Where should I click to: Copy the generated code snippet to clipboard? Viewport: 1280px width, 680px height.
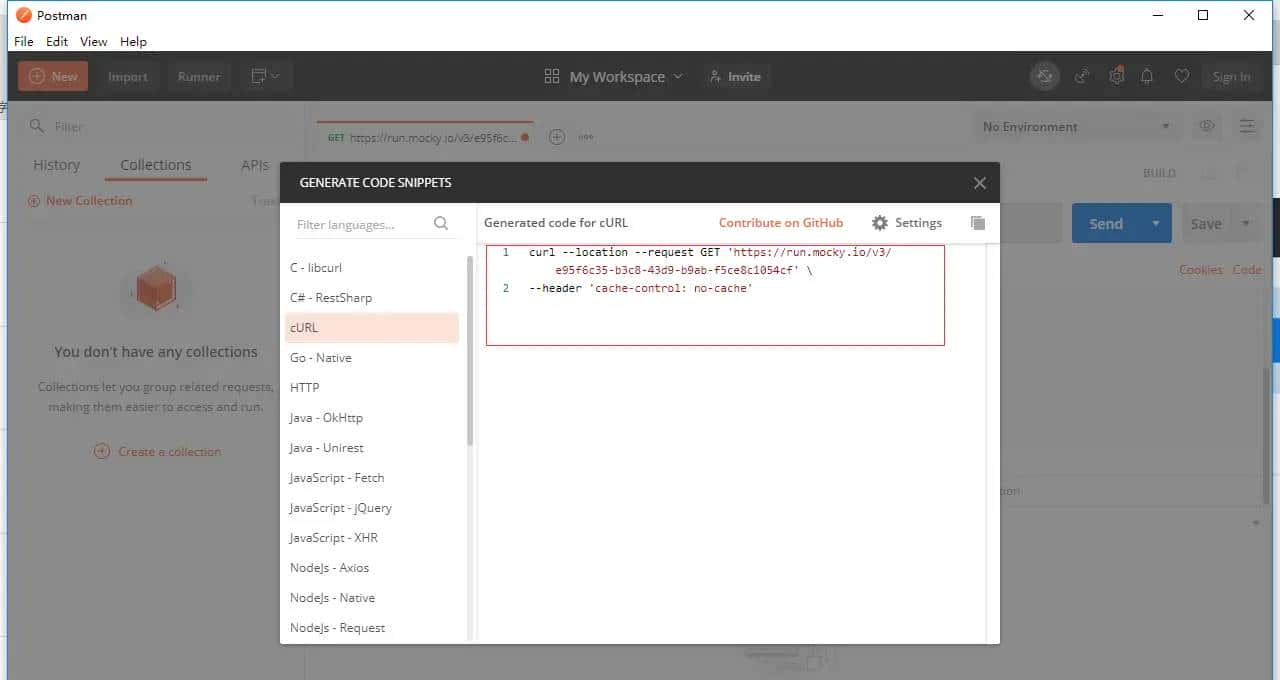(978, 223)
